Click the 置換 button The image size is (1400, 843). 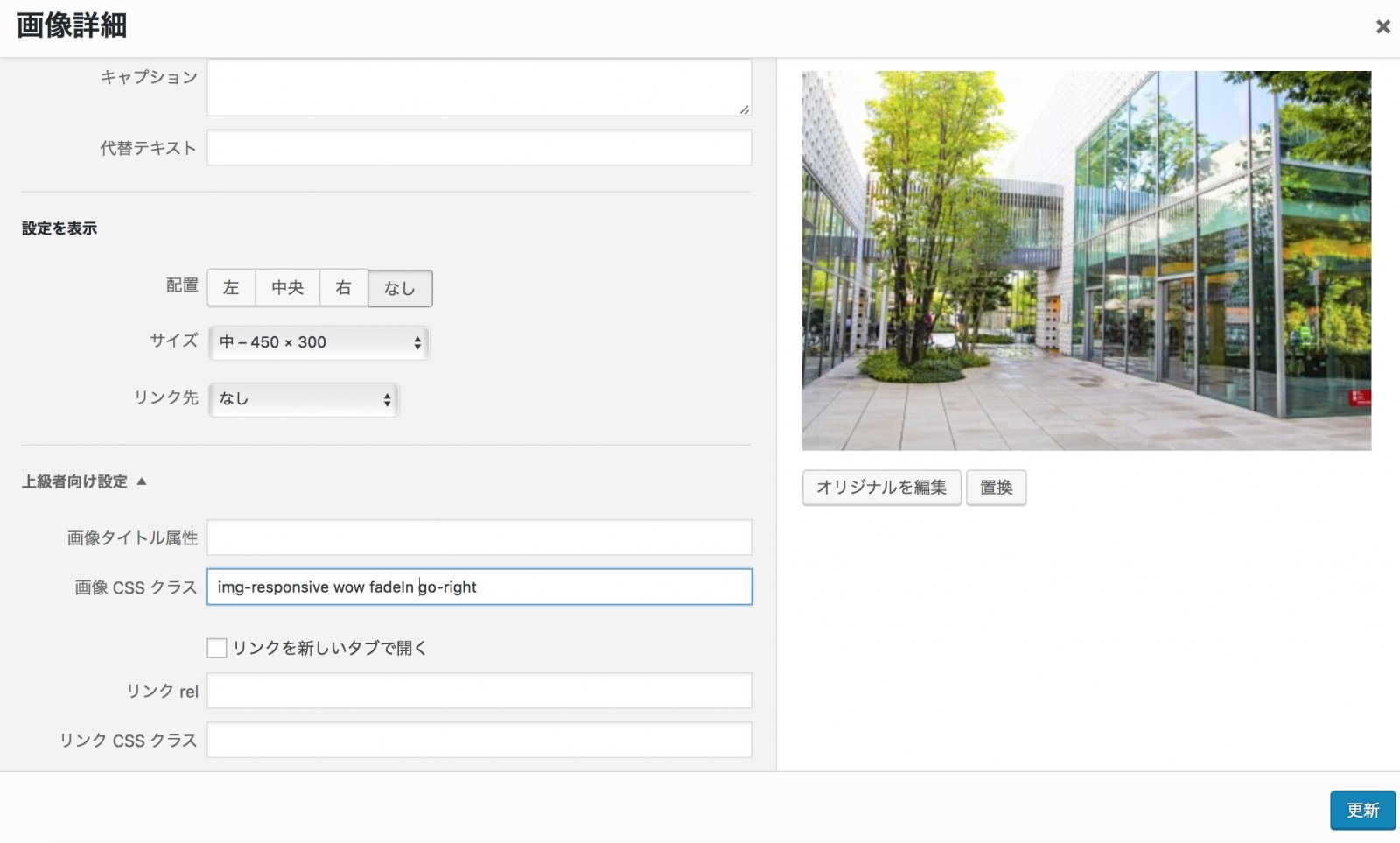(996, 488)
